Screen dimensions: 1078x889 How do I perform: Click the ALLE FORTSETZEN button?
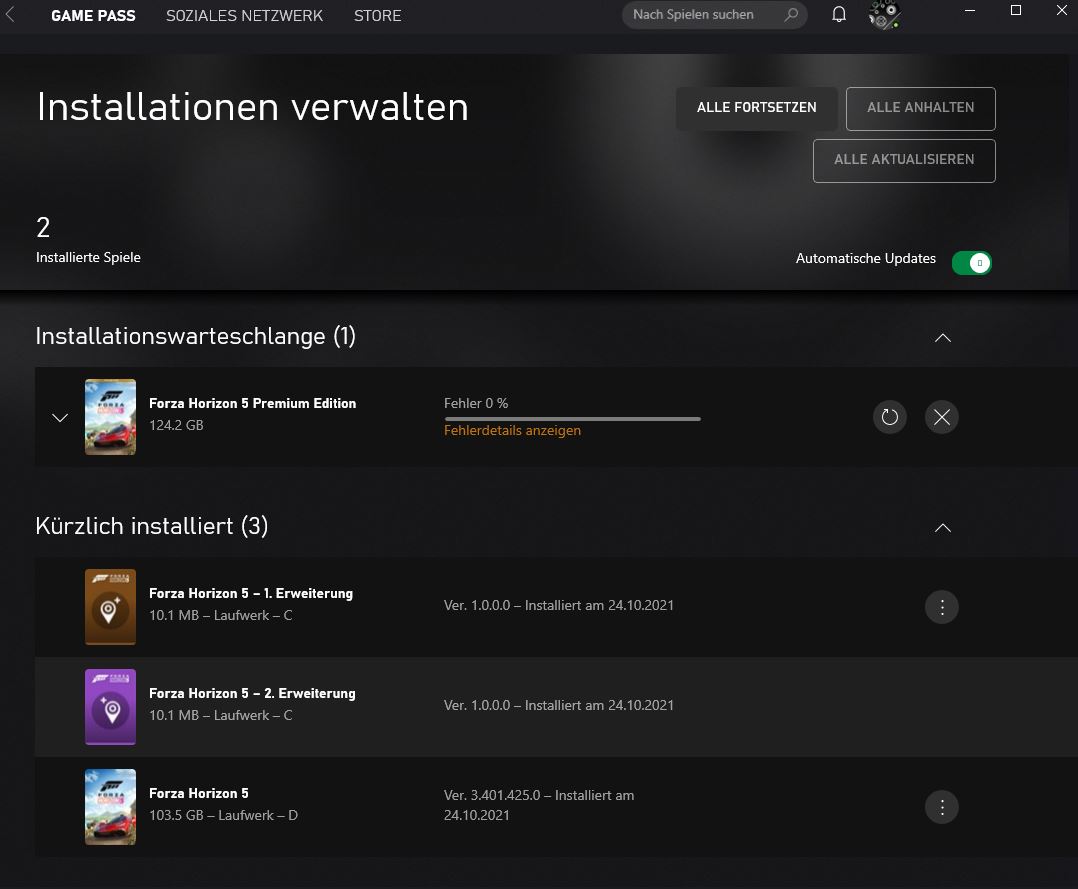(756, 108)
